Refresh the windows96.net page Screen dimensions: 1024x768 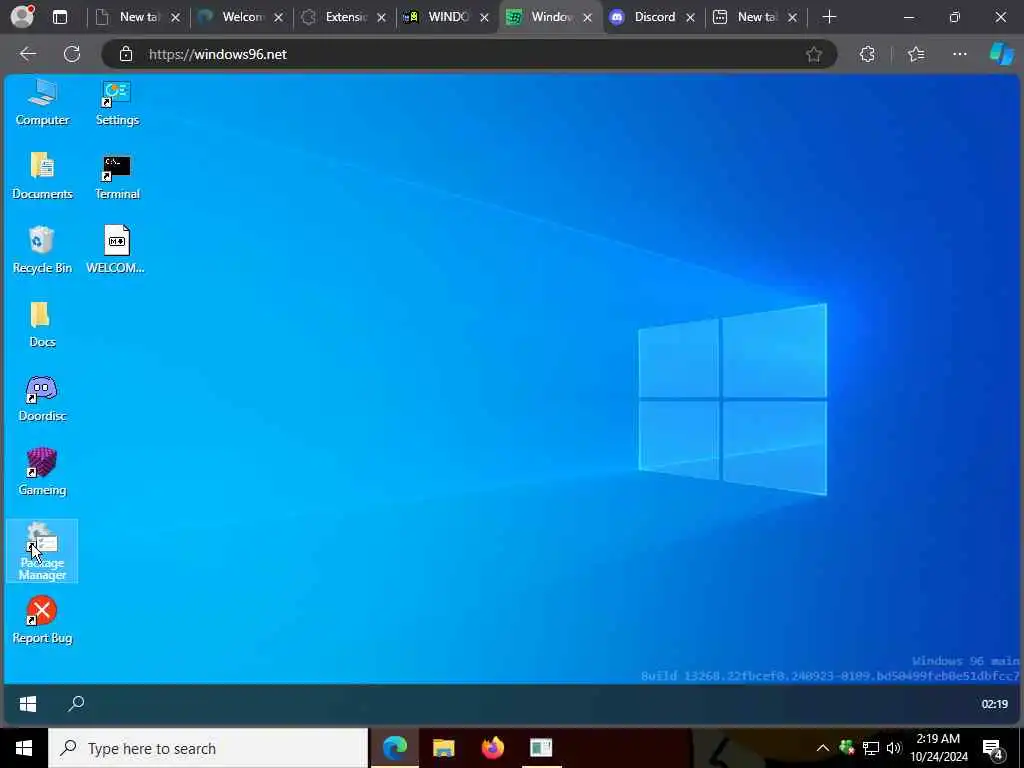pyautogui.click(x=72, y=54)
